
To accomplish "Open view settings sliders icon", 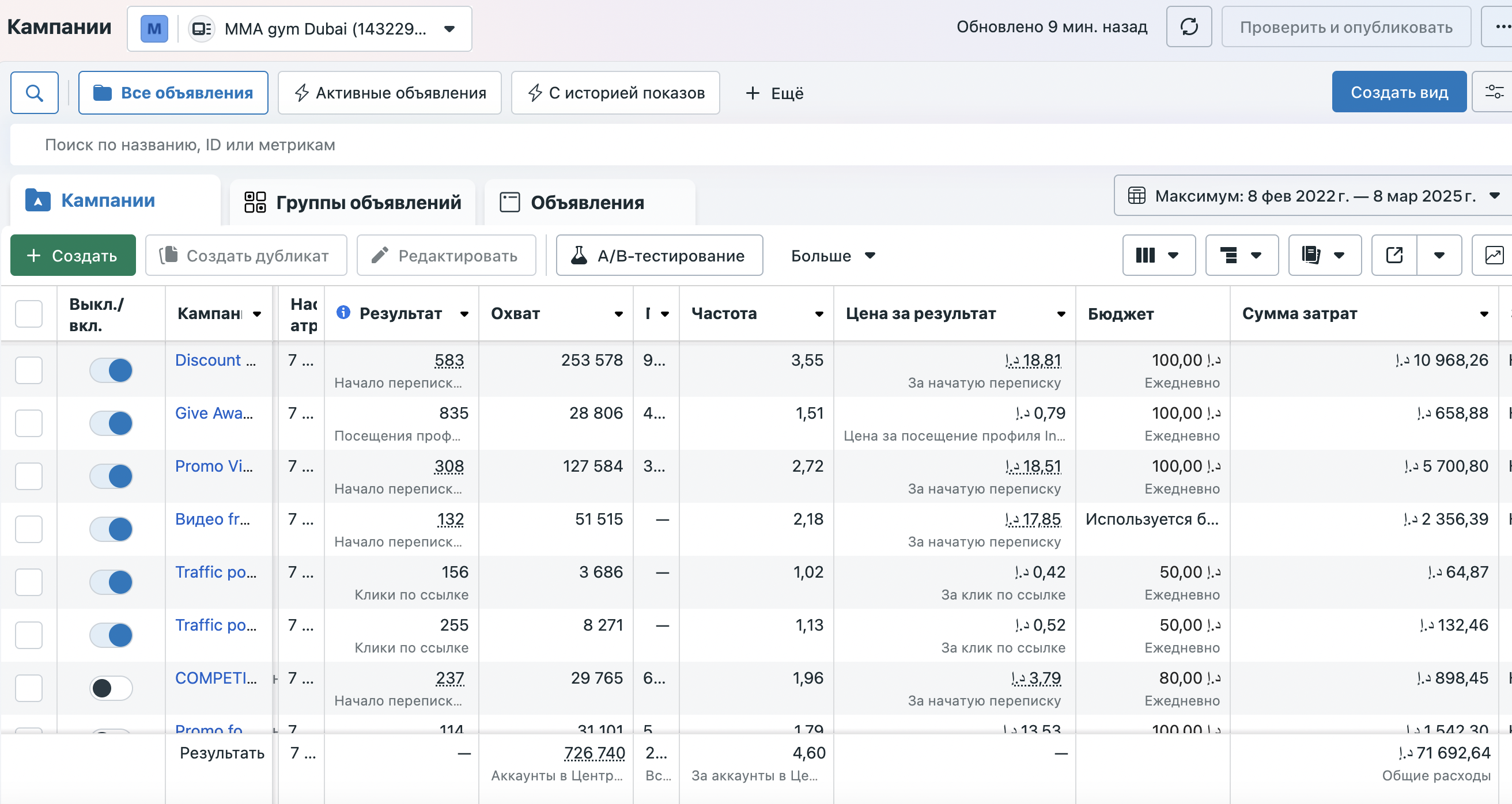I will click(x=1493, y=92).
